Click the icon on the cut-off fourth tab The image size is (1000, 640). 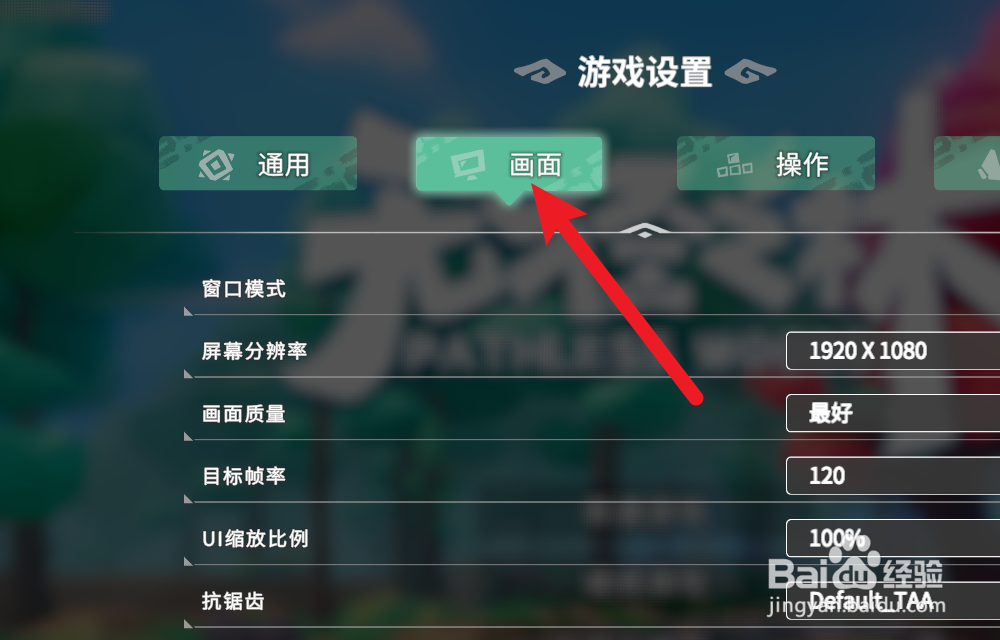989,164
